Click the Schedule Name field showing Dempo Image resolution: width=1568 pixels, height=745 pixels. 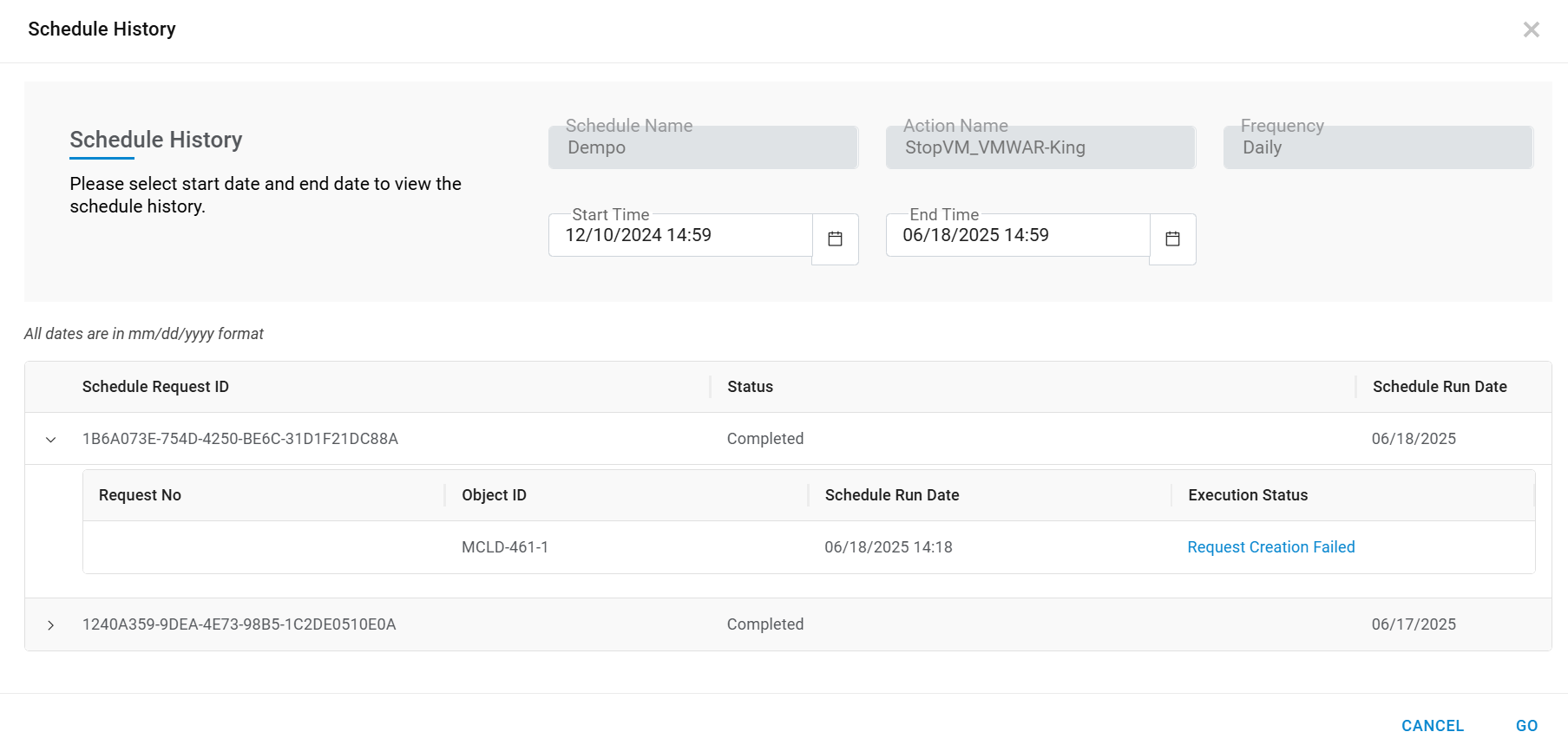703,147
